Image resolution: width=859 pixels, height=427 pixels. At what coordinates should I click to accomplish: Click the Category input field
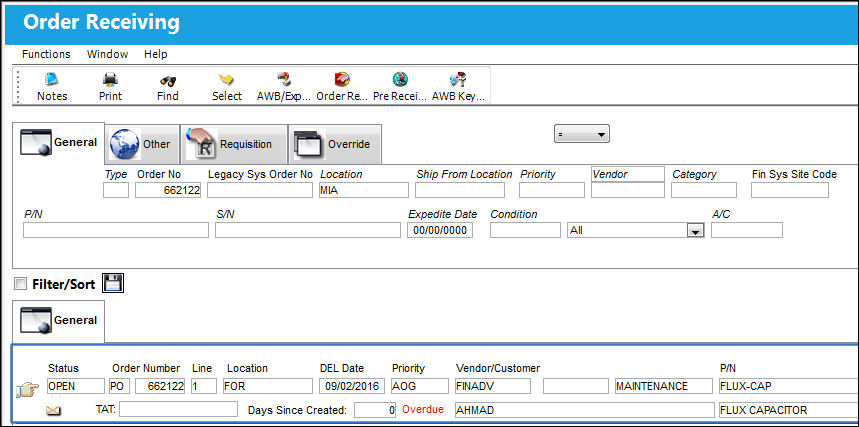704,190
